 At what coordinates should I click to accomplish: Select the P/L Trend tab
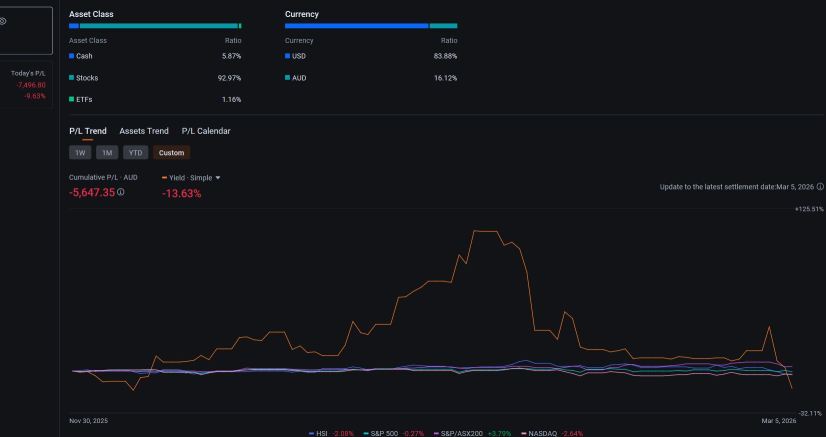(x=87, y=131)
